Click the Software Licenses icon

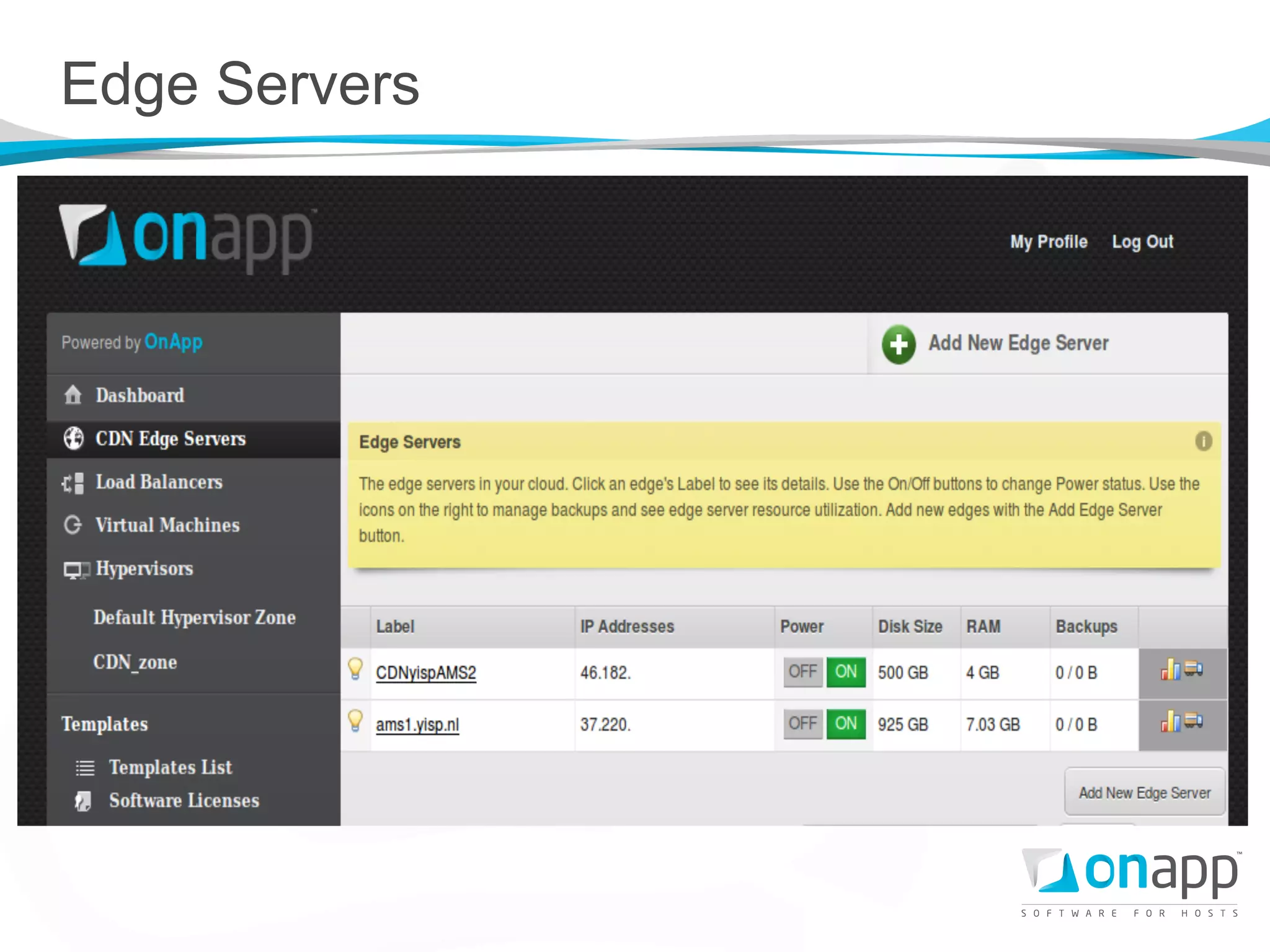click(83, 801)
